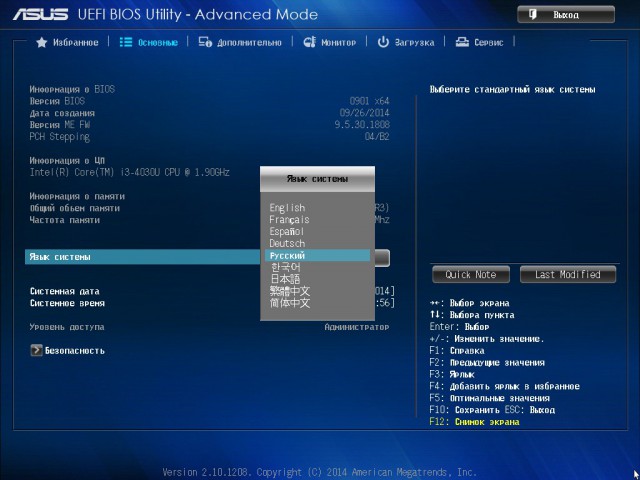This screenshot has width=640, height=480.
Task: Open the Избранное tab
Action: tap(67, 42)
